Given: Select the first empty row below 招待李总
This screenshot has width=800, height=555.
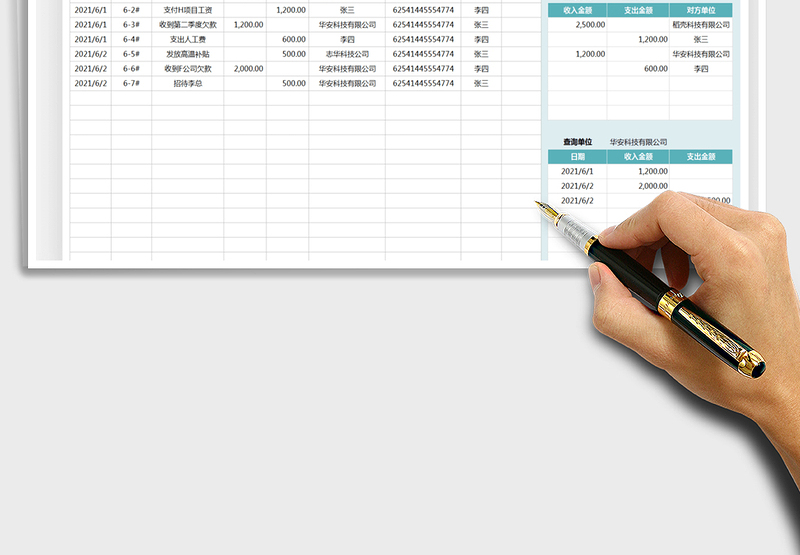Looking at the screenshot, I should (x=188, y=99).
